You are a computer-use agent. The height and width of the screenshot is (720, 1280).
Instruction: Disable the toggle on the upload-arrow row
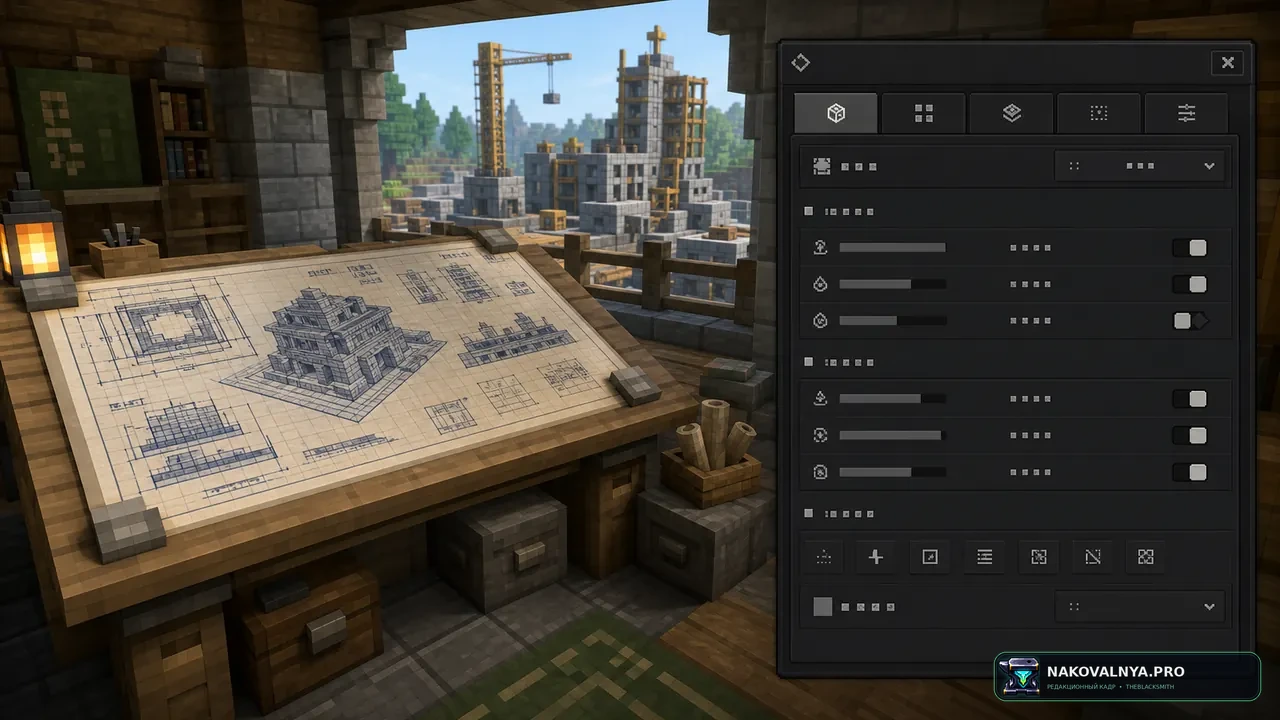pos(1190,248)
